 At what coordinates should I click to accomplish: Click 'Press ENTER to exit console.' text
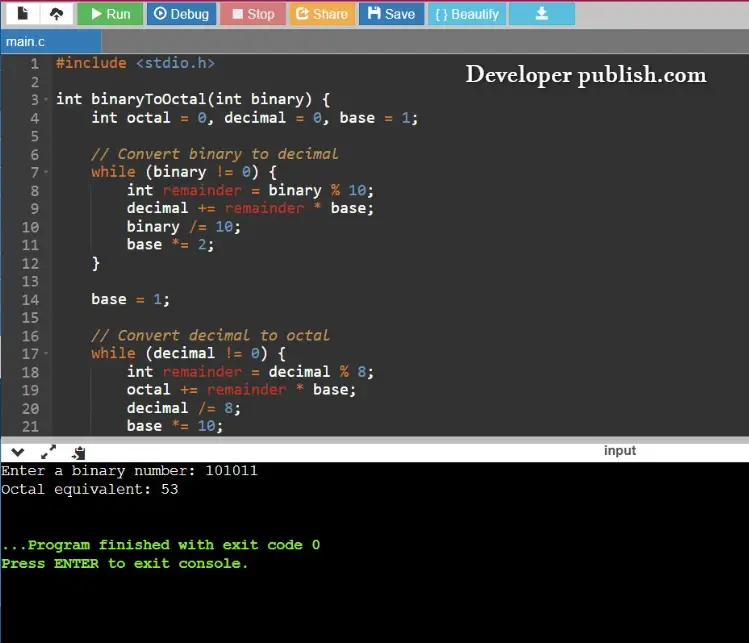pos(125,564)
